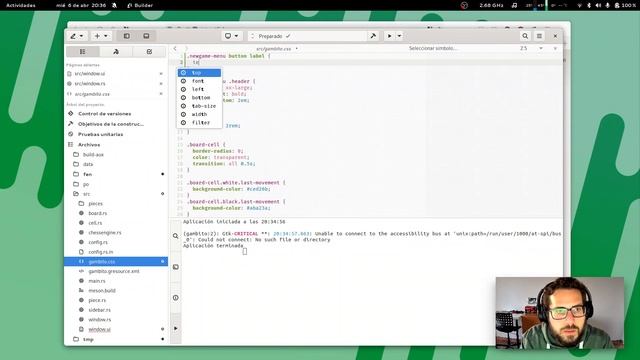Open main.rs in the file tree

tap(97, 281)
